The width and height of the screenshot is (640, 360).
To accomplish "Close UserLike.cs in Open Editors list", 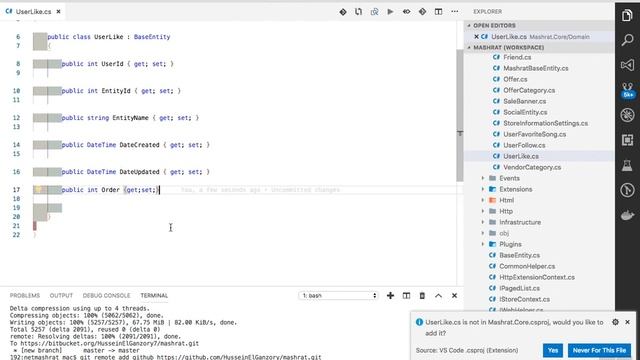I will [x=476, y=37].
